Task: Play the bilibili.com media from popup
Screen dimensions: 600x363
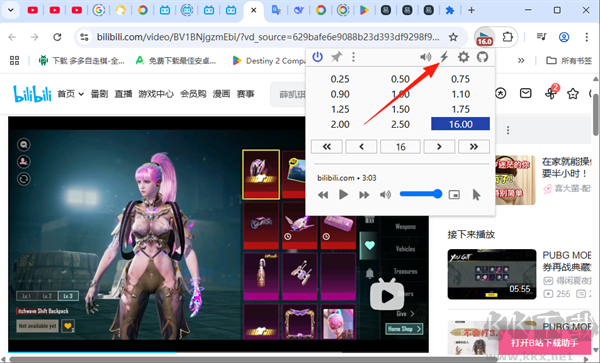Action: tap(343, 195)
